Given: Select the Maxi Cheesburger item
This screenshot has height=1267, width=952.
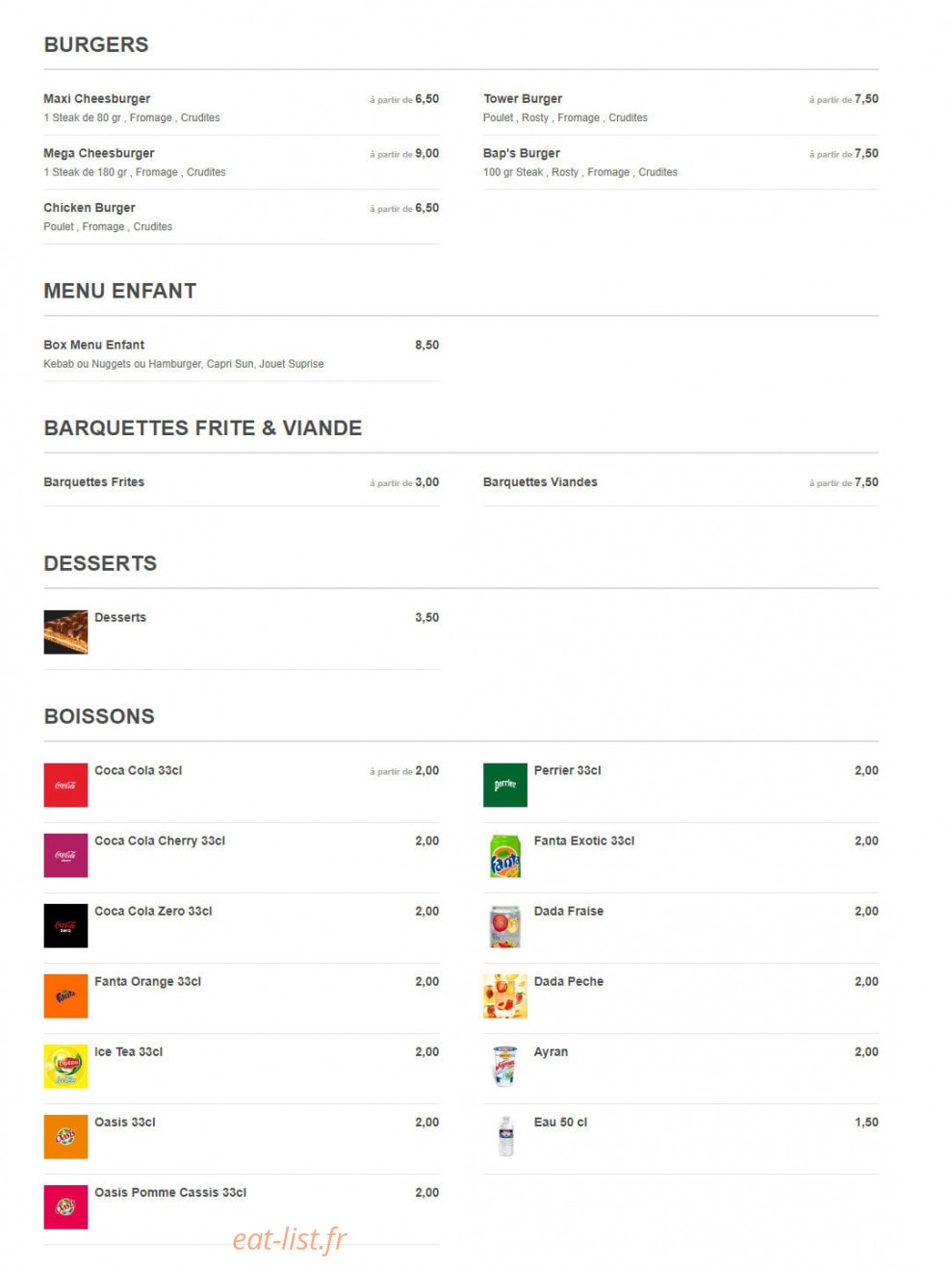Looking at the screenshot, I should coord(242,108).
